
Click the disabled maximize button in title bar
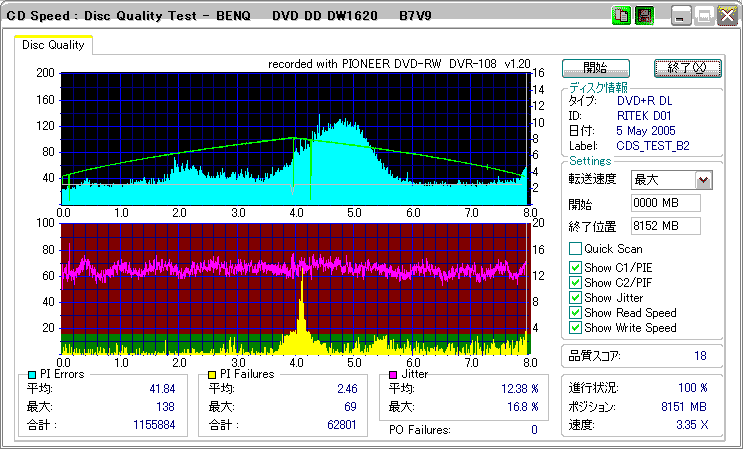click(704, 16)
